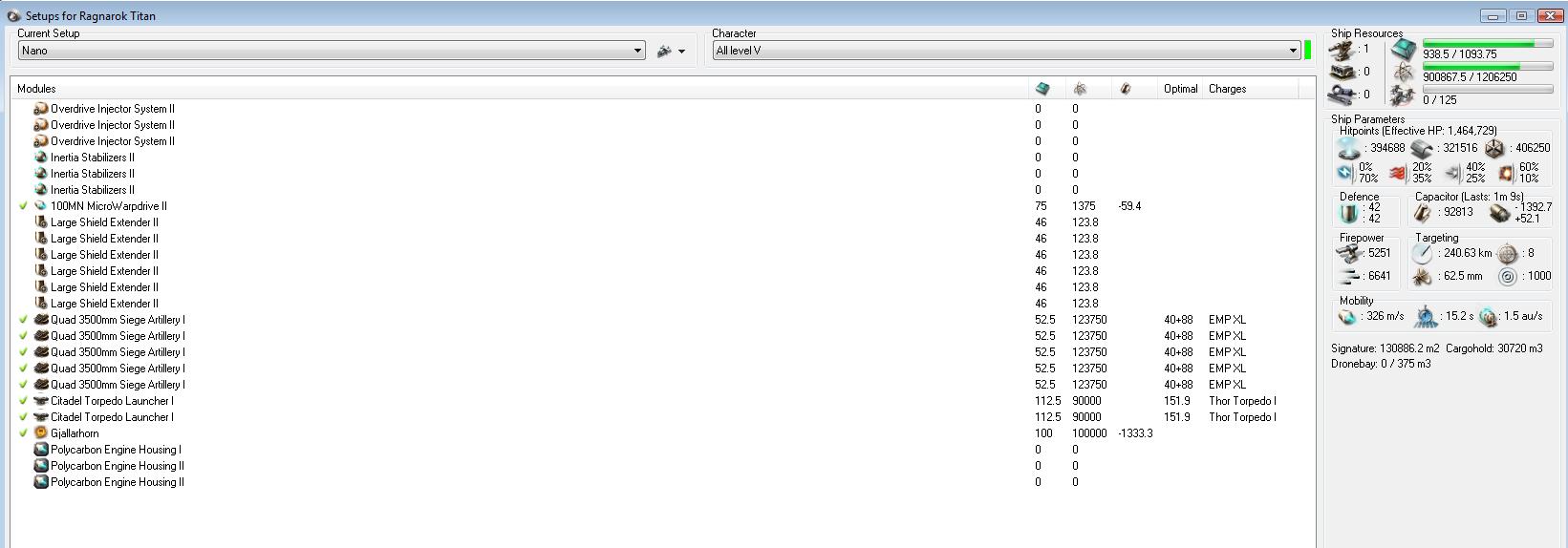
Task: Click the kinetic resistance icon showing 40% / 25%
Action: coord(1452,173)
